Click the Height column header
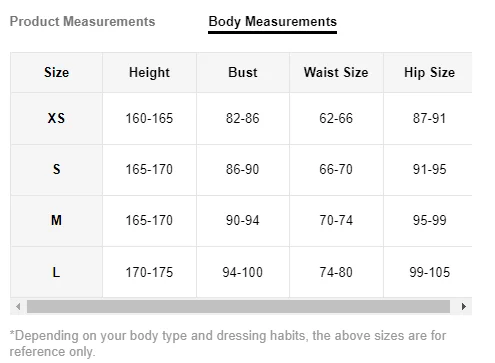Viewport: 495px width, 363px height. (149, 72)
